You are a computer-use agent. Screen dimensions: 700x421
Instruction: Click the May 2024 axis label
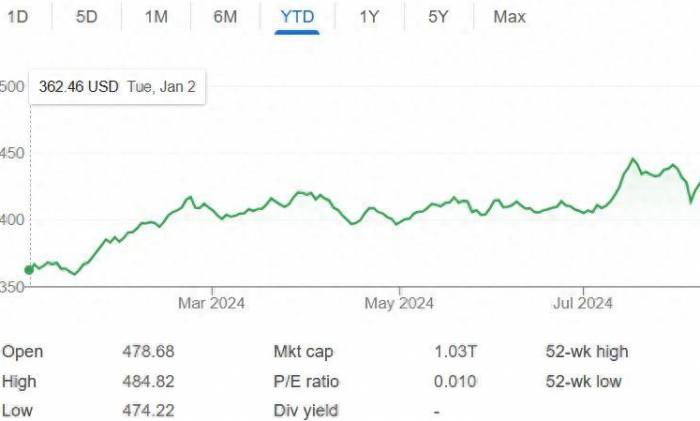[x=399, y=303]
